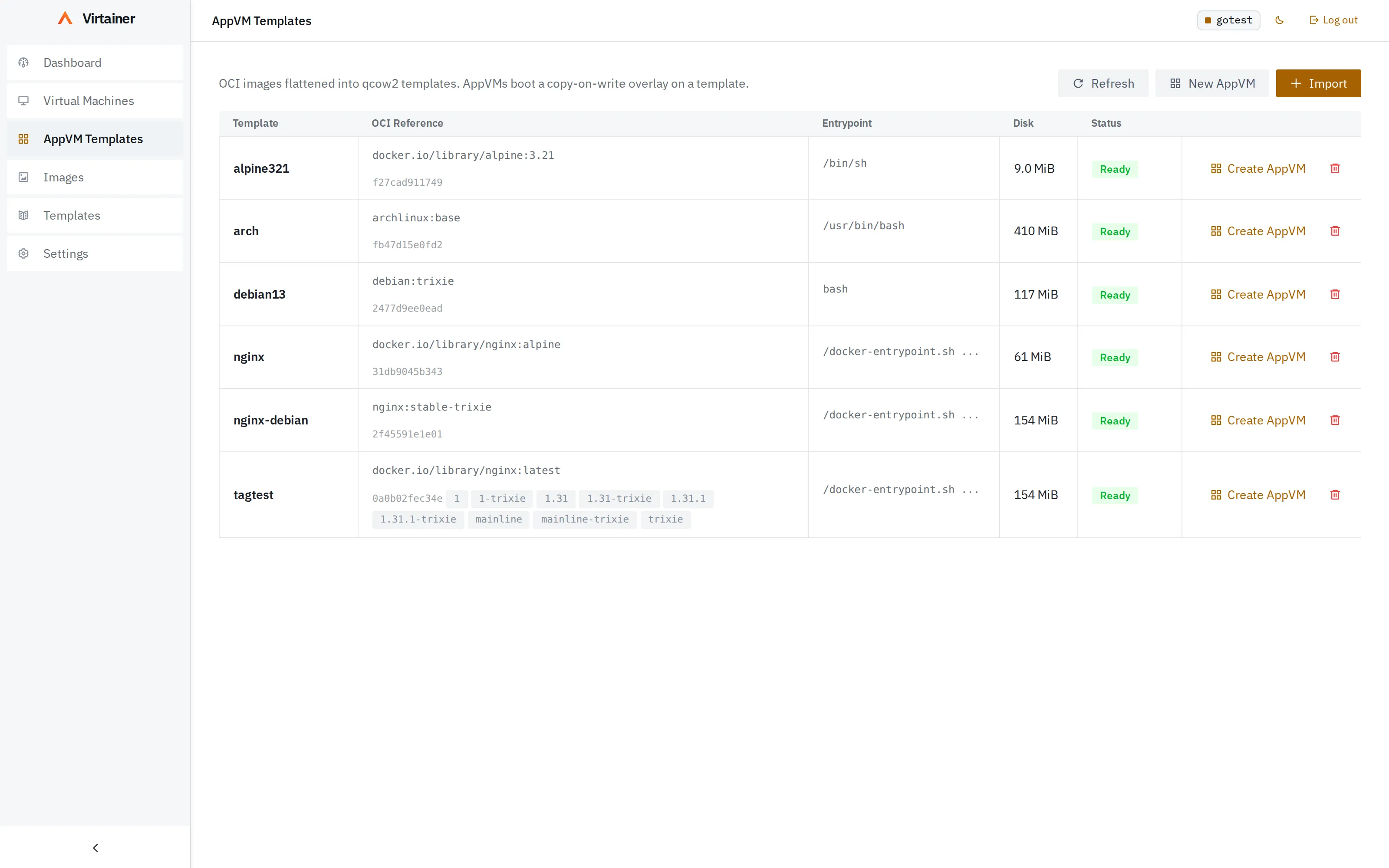Open Dashboard in the sidebar

pyautogui.click(x=95, y=62)
